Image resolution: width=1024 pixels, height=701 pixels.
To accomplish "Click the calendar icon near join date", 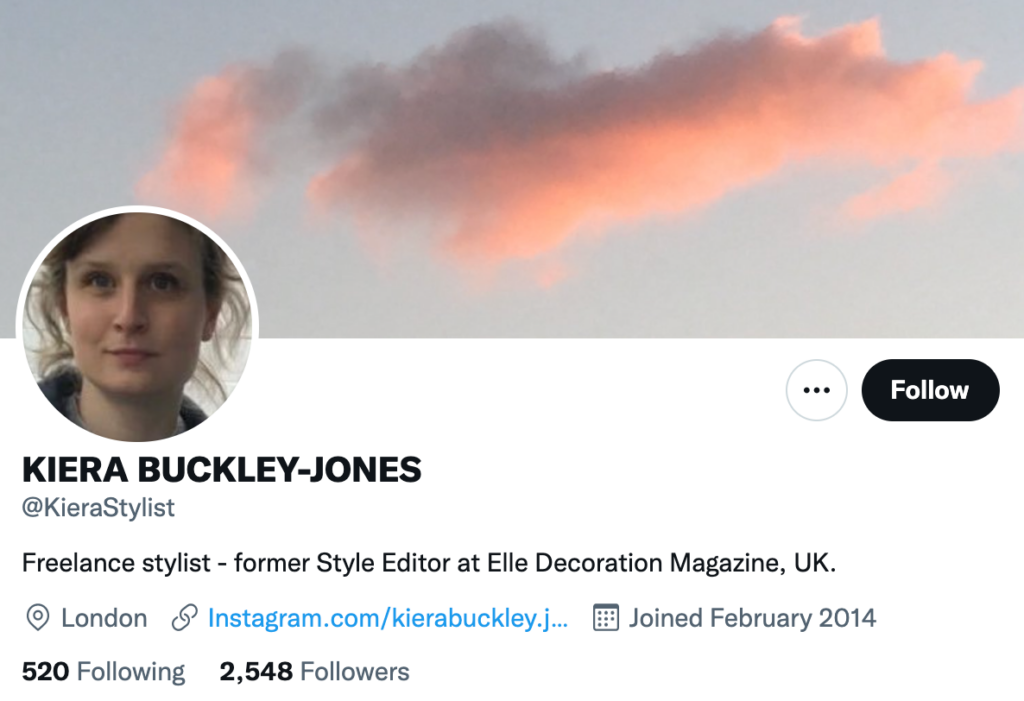I will 605,618.
